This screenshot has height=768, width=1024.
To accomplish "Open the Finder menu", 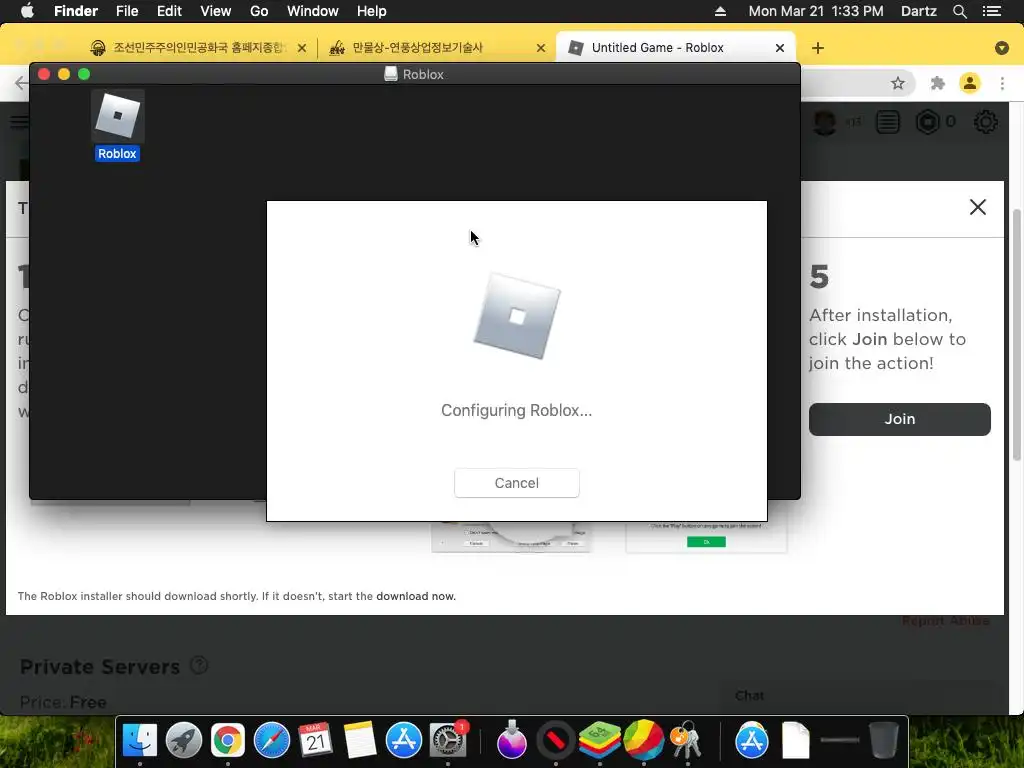I will 76,11.
